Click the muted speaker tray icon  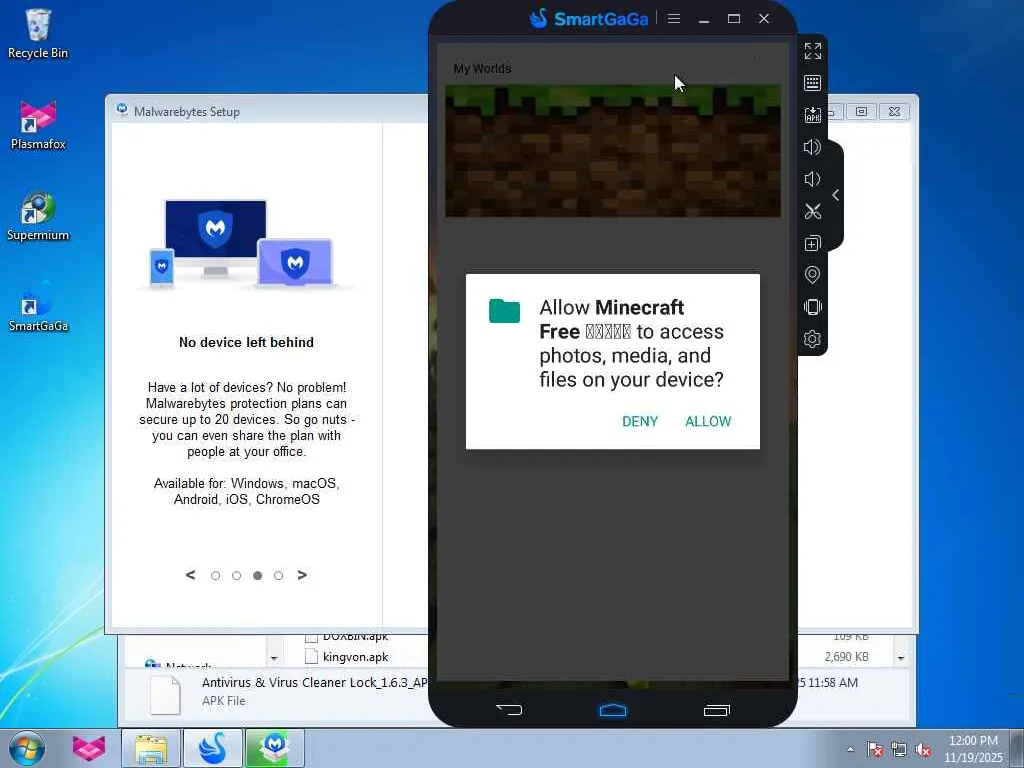(923, 749)
